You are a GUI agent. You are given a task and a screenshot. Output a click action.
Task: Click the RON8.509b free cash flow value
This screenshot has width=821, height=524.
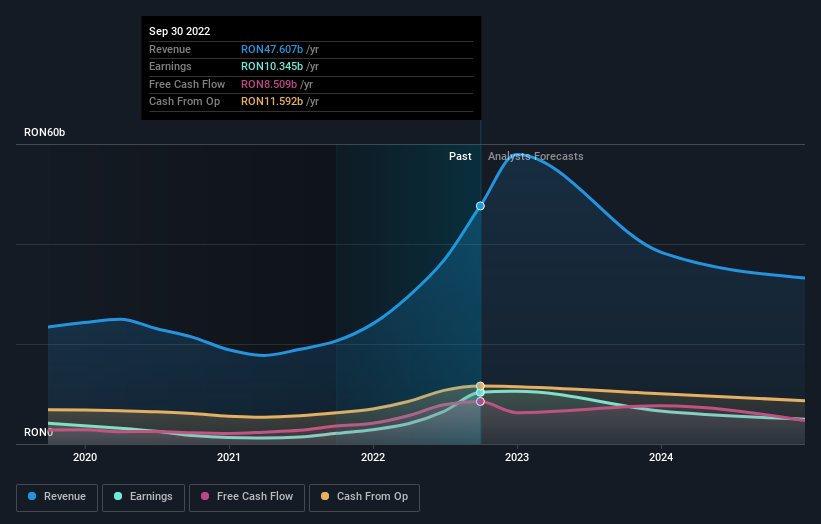(x=269, y=84)
